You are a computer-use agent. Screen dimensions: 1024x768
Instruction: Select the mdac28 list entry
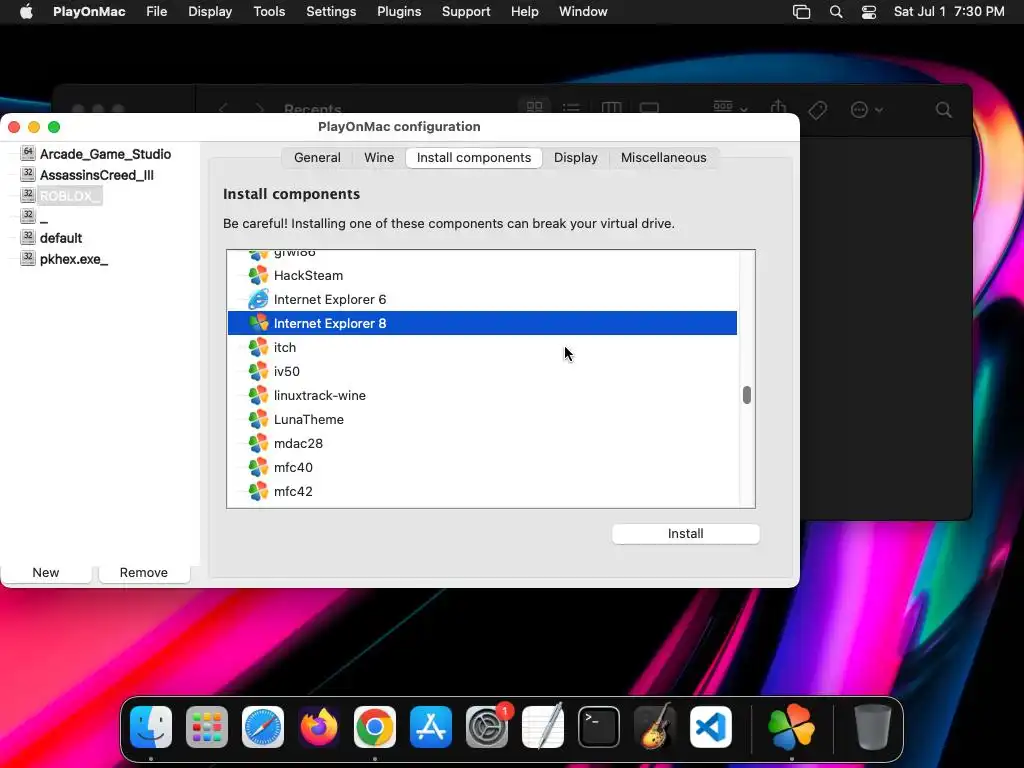coord(482,443)
